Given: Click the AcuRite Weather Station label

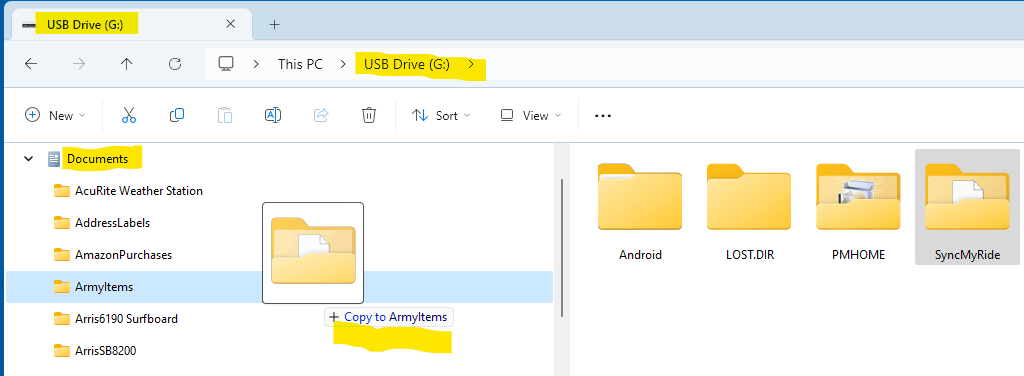Looking at the screenshot, I should coord(139,191).
